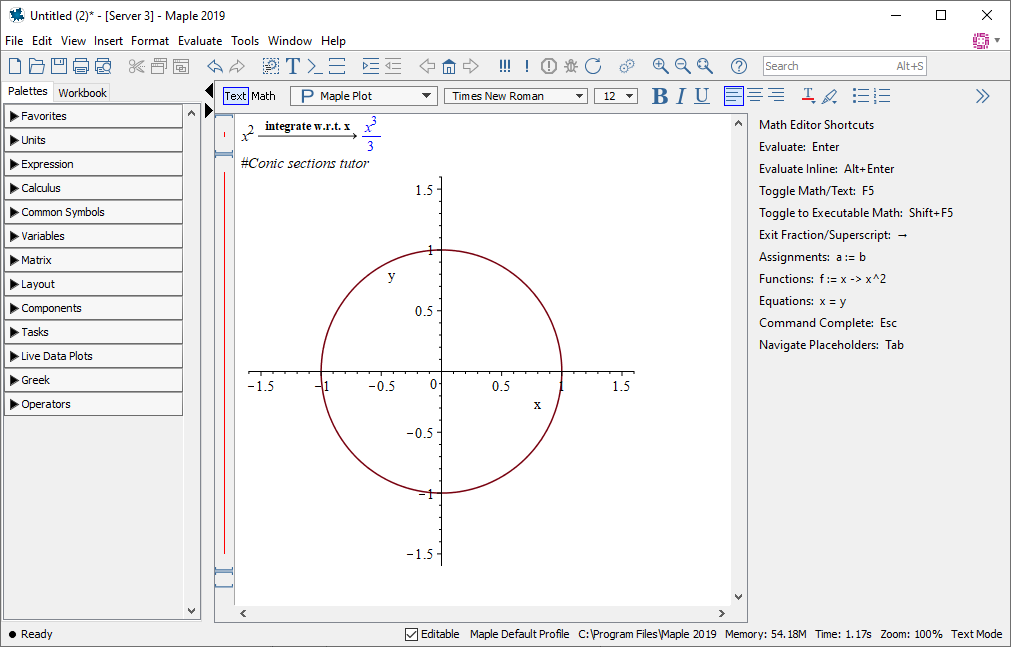Execute selection with single exclamation icon
Image resolution: width=1011 pixels, height=647 pixels.
click(527, 66)
